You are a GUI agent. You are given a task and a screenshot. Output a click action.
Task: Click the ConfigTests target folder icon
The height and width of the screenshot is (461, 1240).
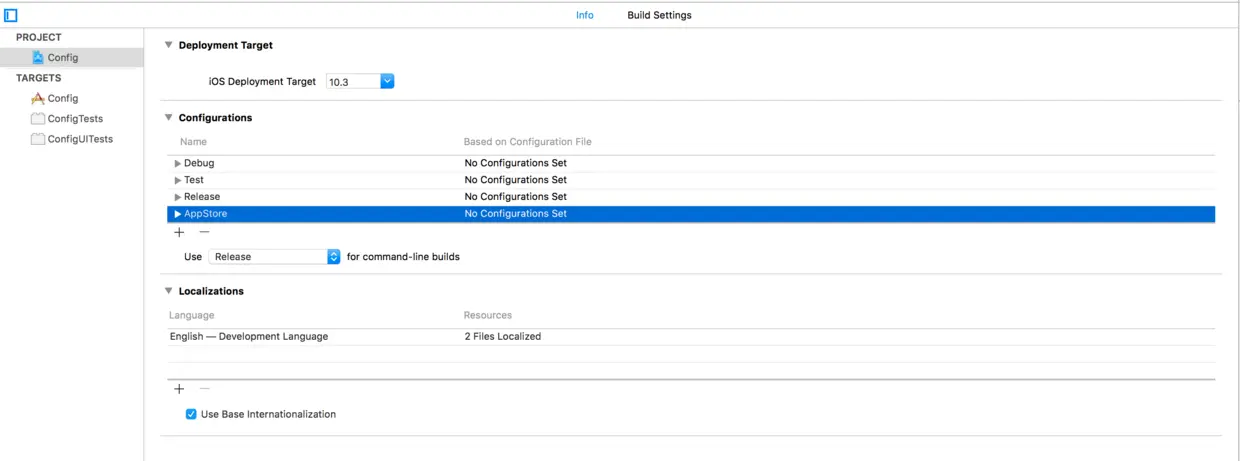tap(38, 119)
